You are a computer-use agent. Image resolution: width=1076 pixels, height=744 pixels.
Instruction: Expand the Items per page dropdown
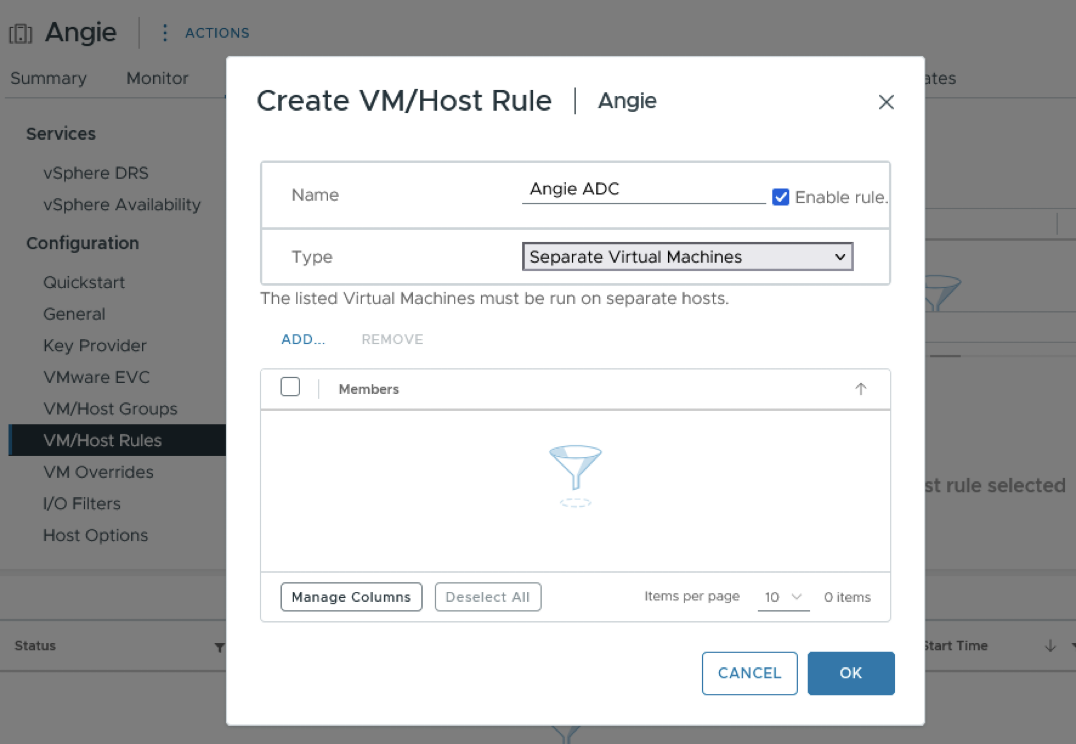(x=783, y=597)
